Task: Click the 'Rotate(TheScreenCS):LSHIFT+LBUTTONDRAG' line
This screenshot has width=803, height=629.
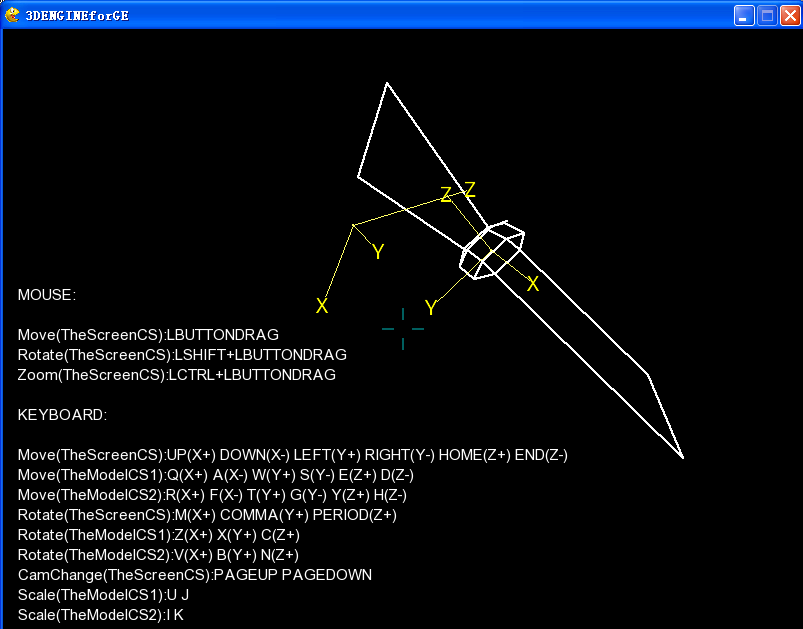Action: [x=182, y=355]
